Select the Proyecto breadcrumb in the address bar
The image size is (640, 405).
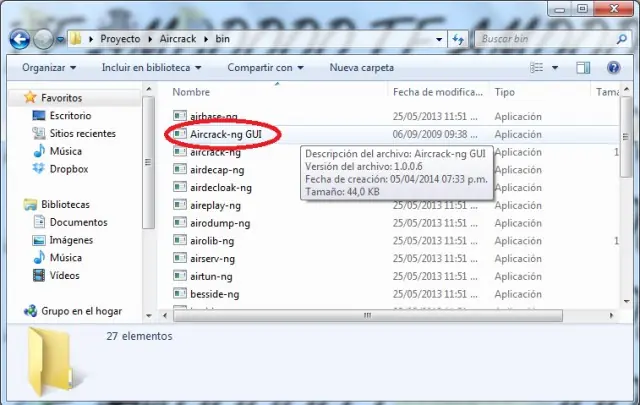(x=120, y=39)
